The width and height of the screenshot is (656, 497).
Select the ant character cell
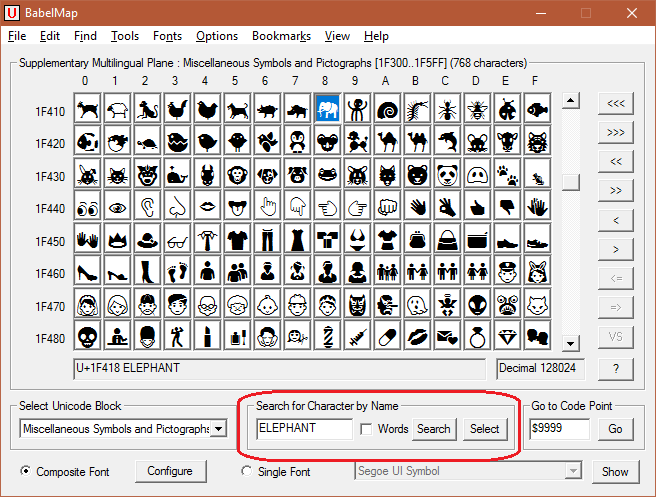[448, 108]
